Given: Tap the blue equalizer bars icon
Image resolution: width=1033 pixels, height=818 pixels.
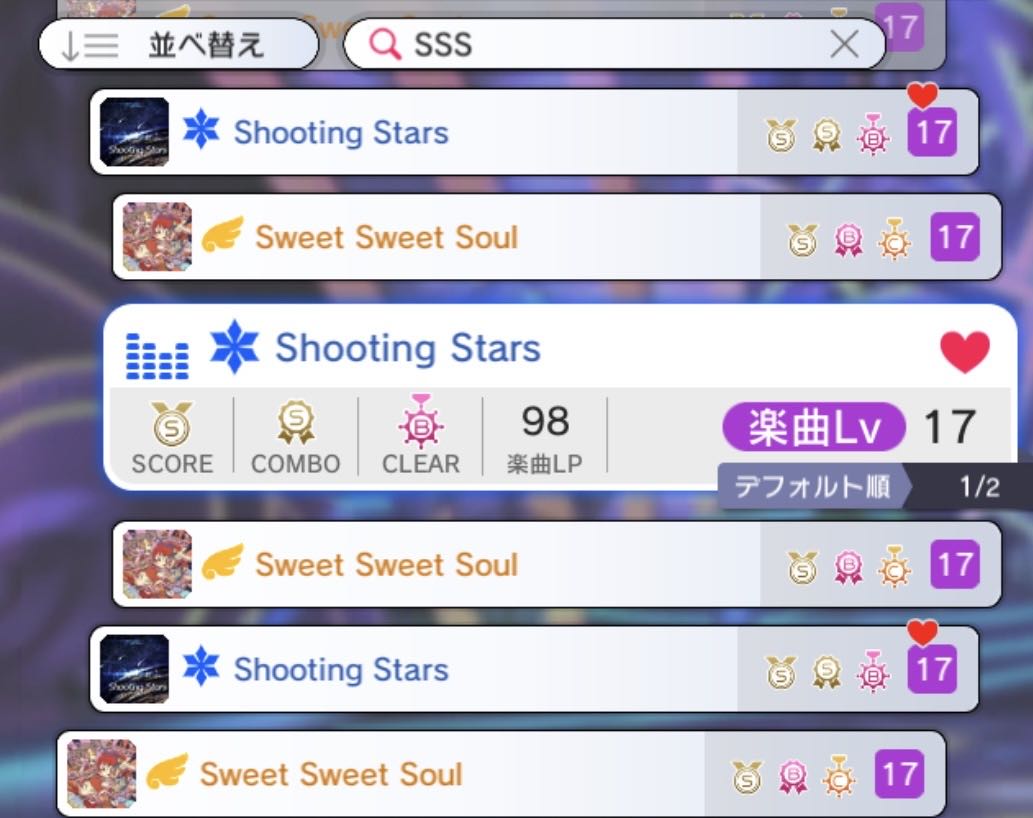Looking at the screenshot, I should point(157,356).
